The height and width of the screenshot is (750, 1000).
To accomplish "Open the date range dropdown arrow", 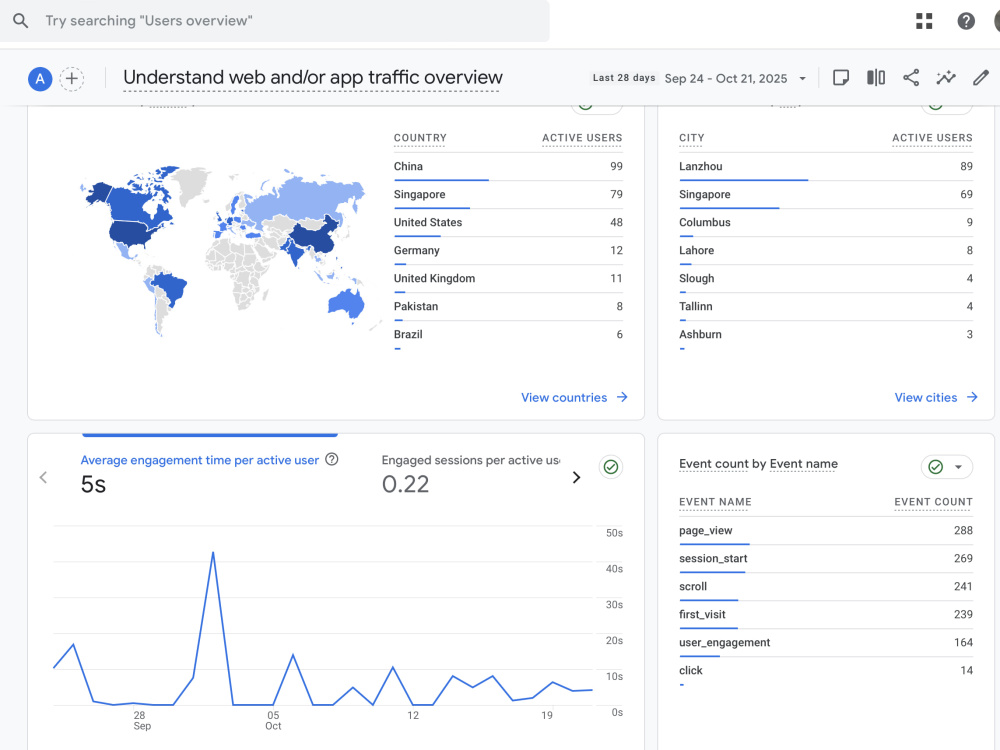I will click(x=802, y=78).
